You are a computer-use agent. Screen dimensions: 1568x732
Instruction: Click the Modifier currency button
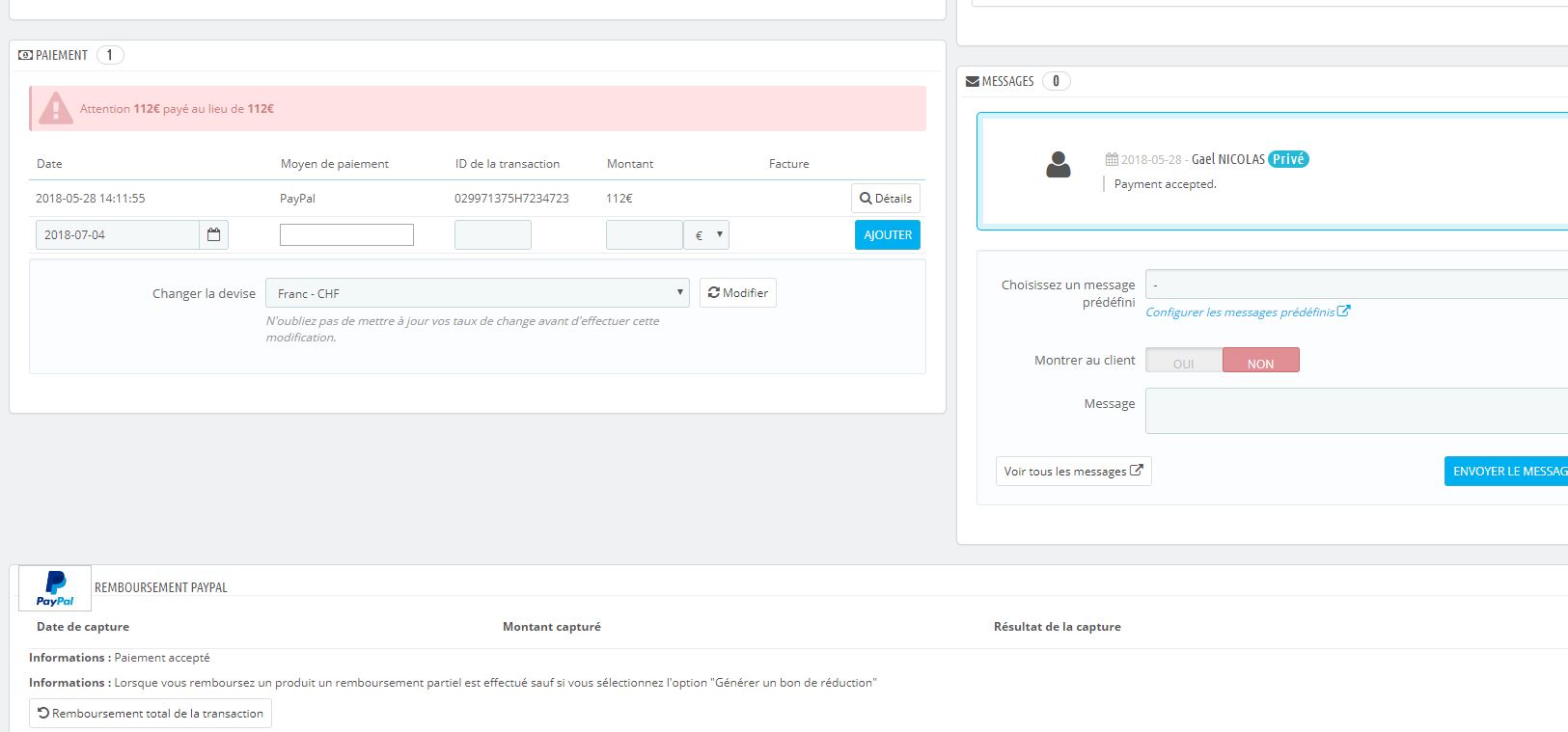(x=738, y=293)
